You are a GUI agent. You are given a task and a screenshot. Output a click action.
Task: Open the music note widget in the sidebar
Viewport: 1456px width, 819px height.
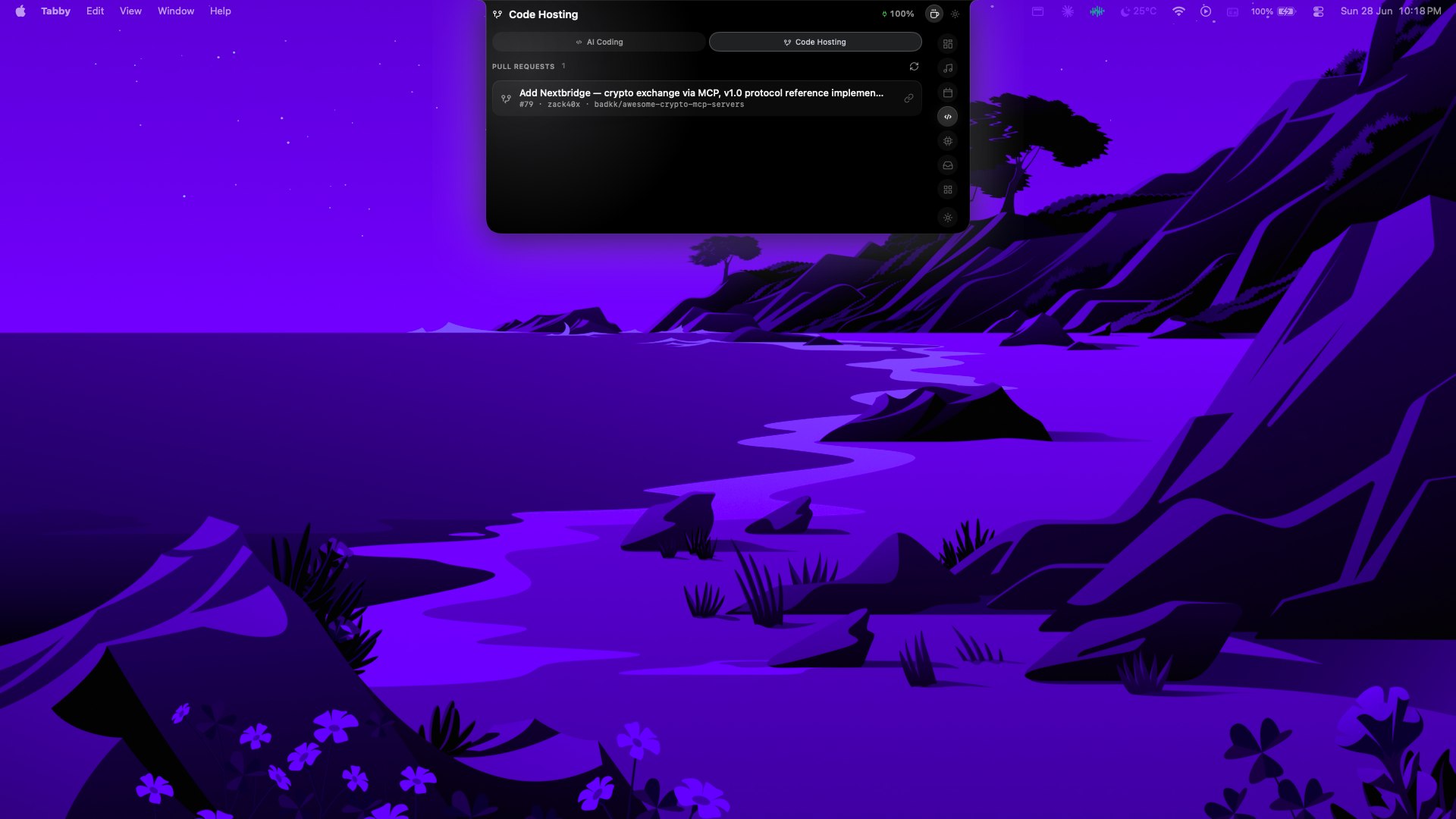(948, 68)
